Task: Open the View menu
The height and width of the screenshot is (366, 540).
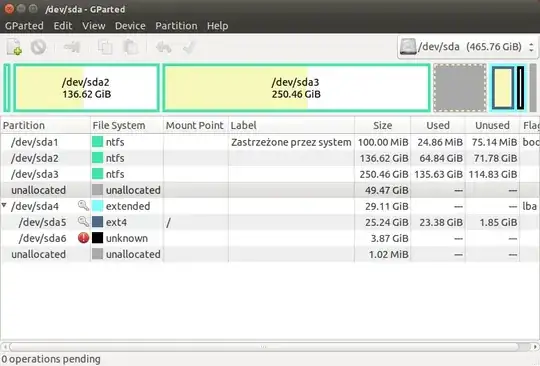Action: (x=93, y=26)
